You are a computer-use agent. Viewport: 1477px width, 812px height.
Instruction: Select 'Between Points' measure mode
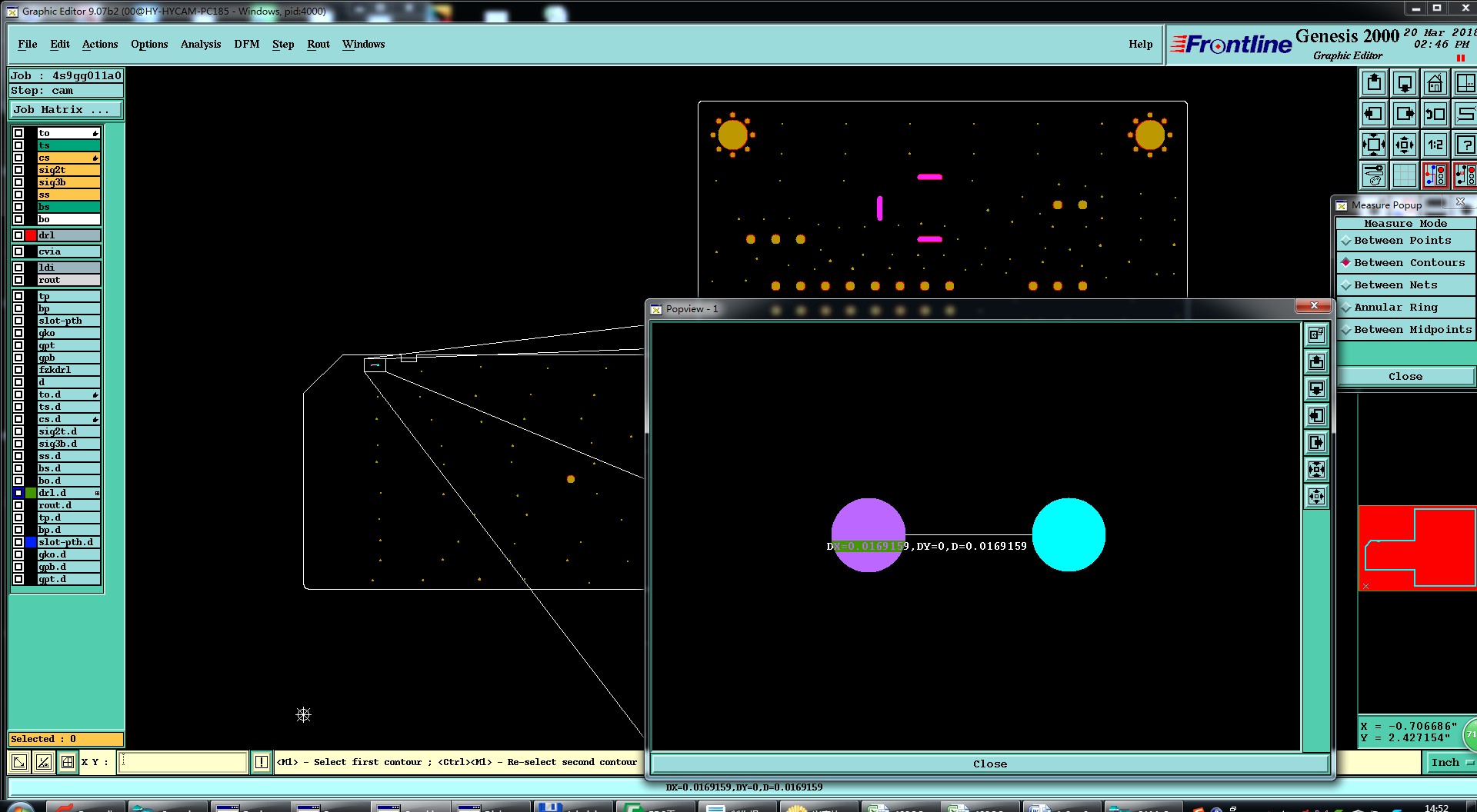point(1405,241)
